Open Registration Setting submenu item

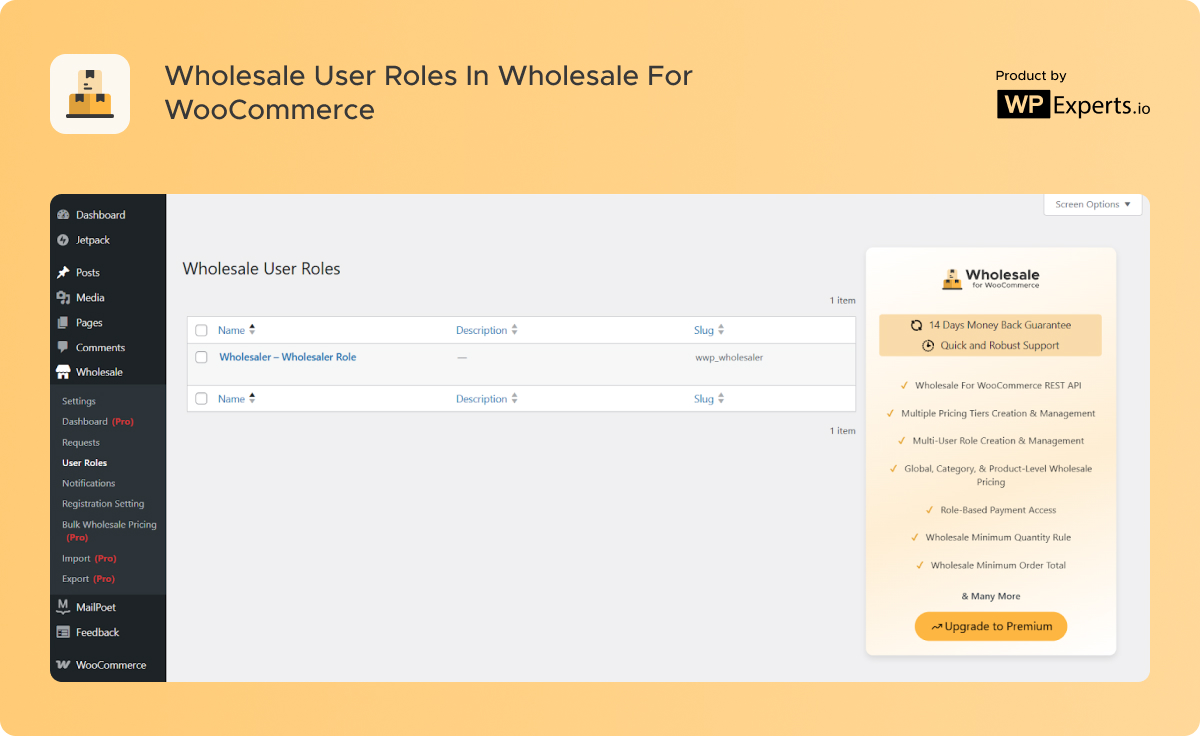103,504
